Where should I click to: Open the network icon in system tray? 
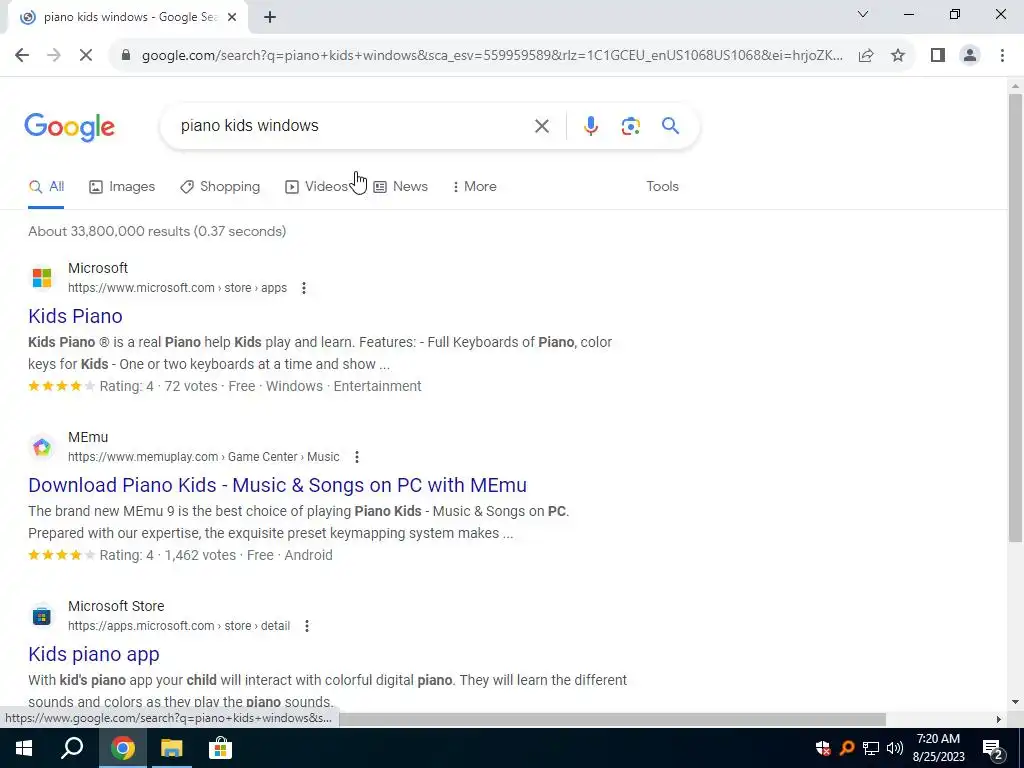point(871,748)
